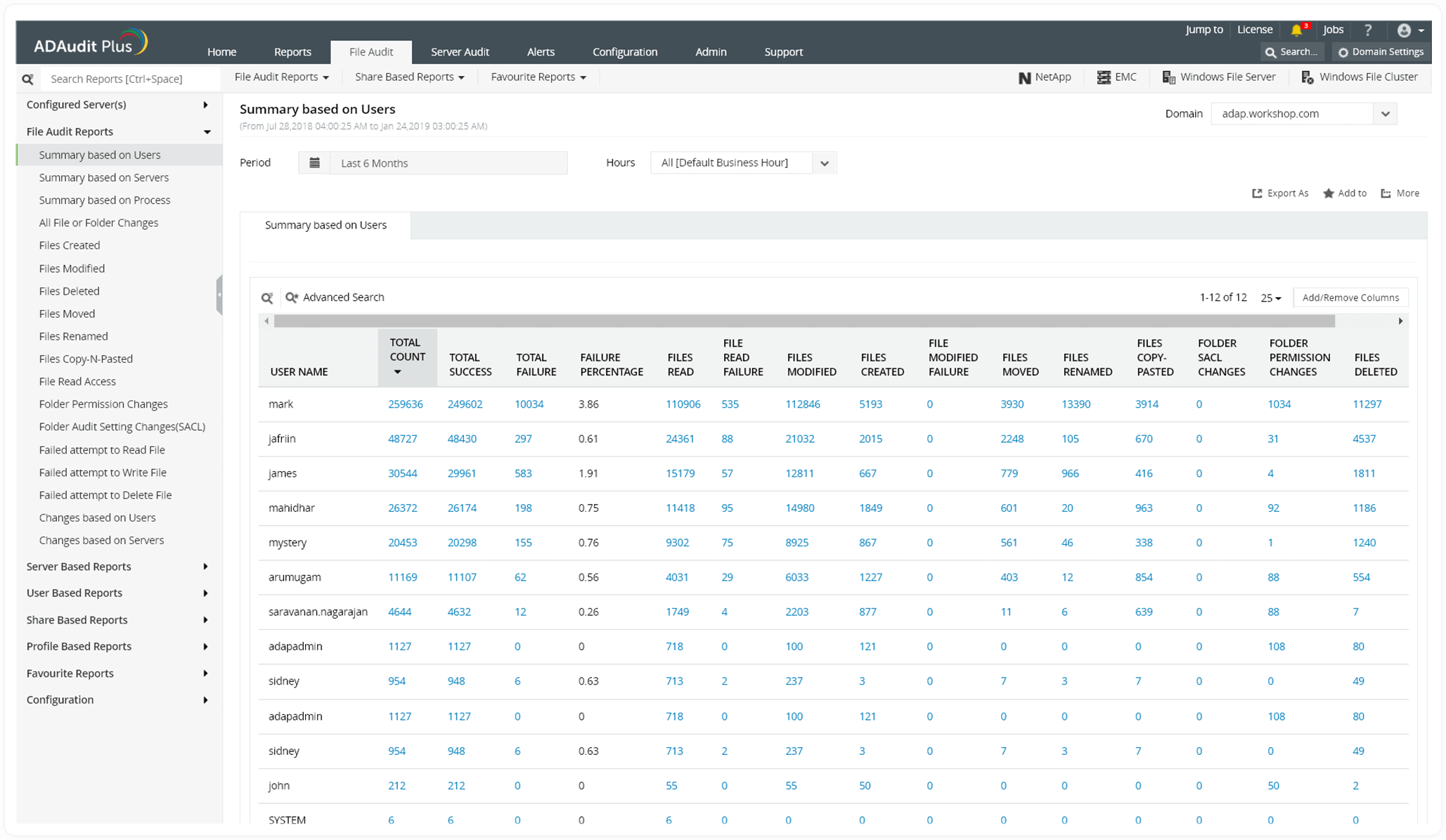Click the table search magnifier icon
This screenshot has height=840, width=1446.
pyautogui.click(x=267, y=298)
